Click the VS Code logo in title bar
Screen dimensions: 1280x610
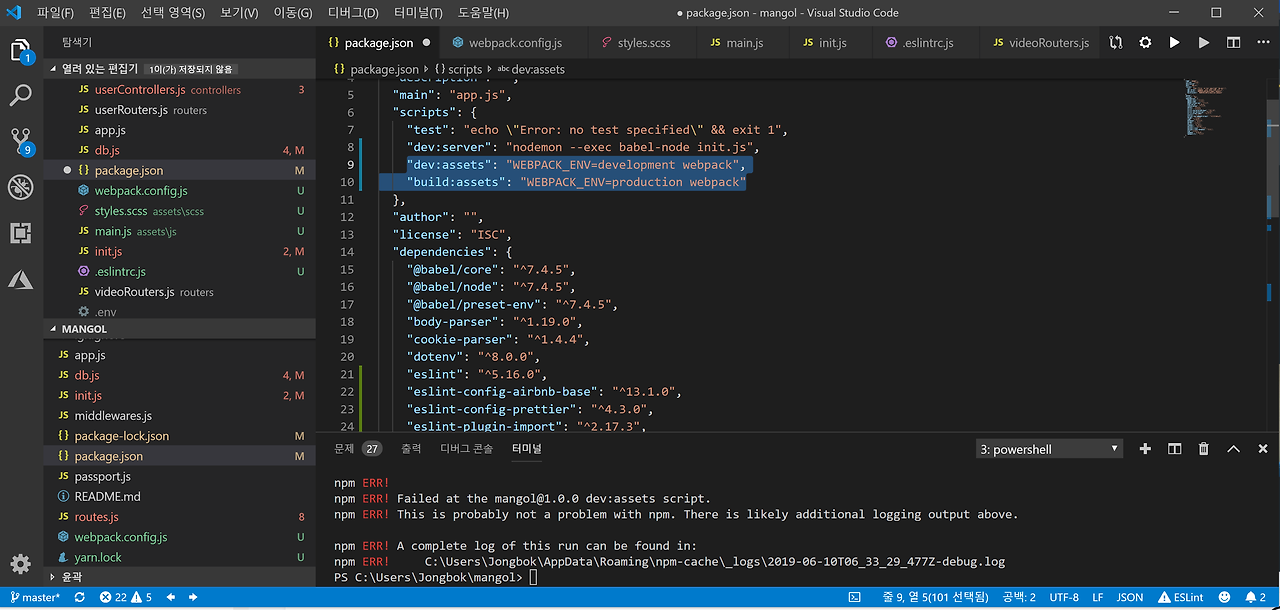coord(14,12)
